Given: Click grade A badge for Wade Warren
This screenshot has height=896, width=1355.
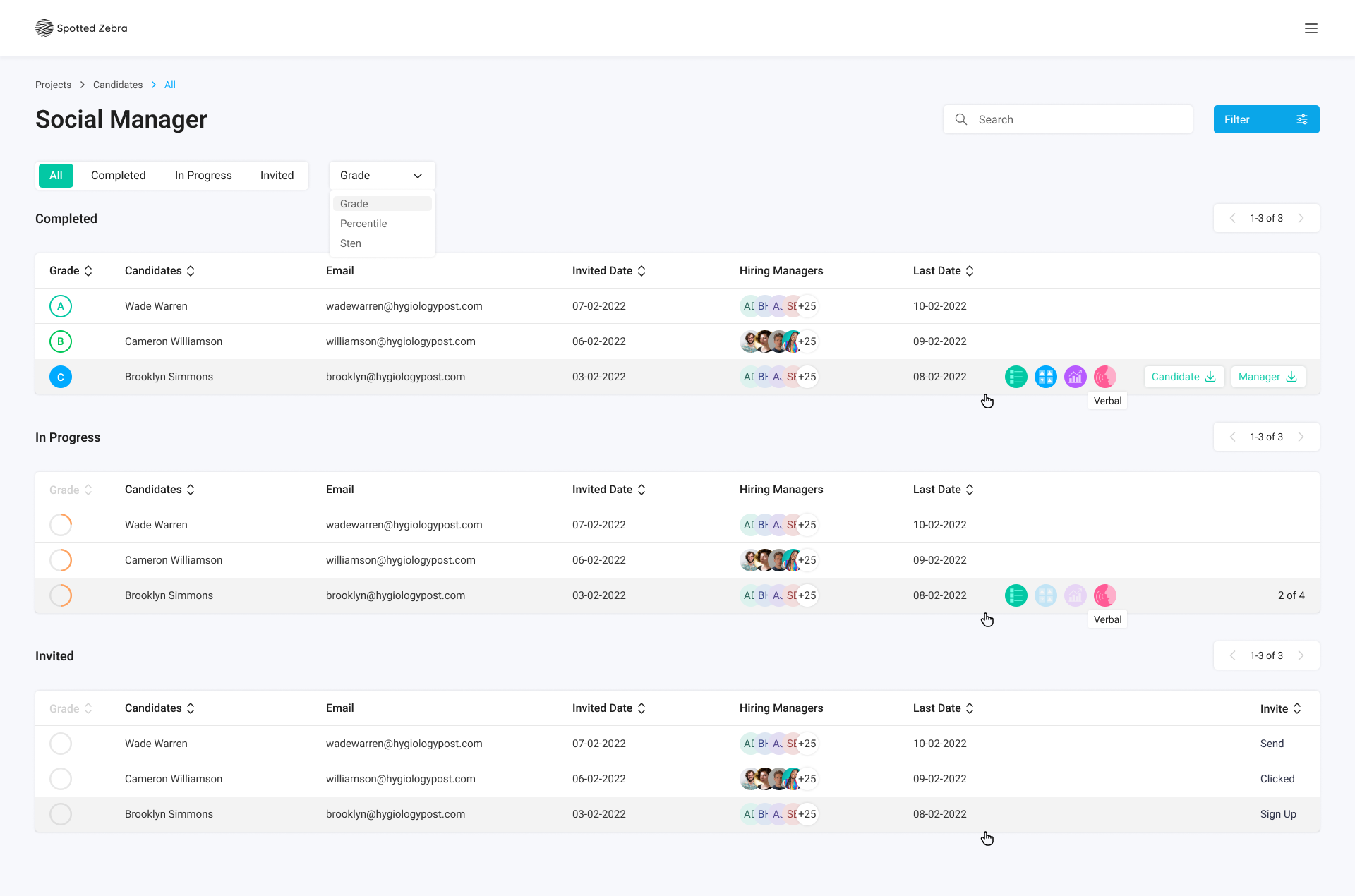Looking at the screenshot, I should pyautogui.click(x=61, y=306).
